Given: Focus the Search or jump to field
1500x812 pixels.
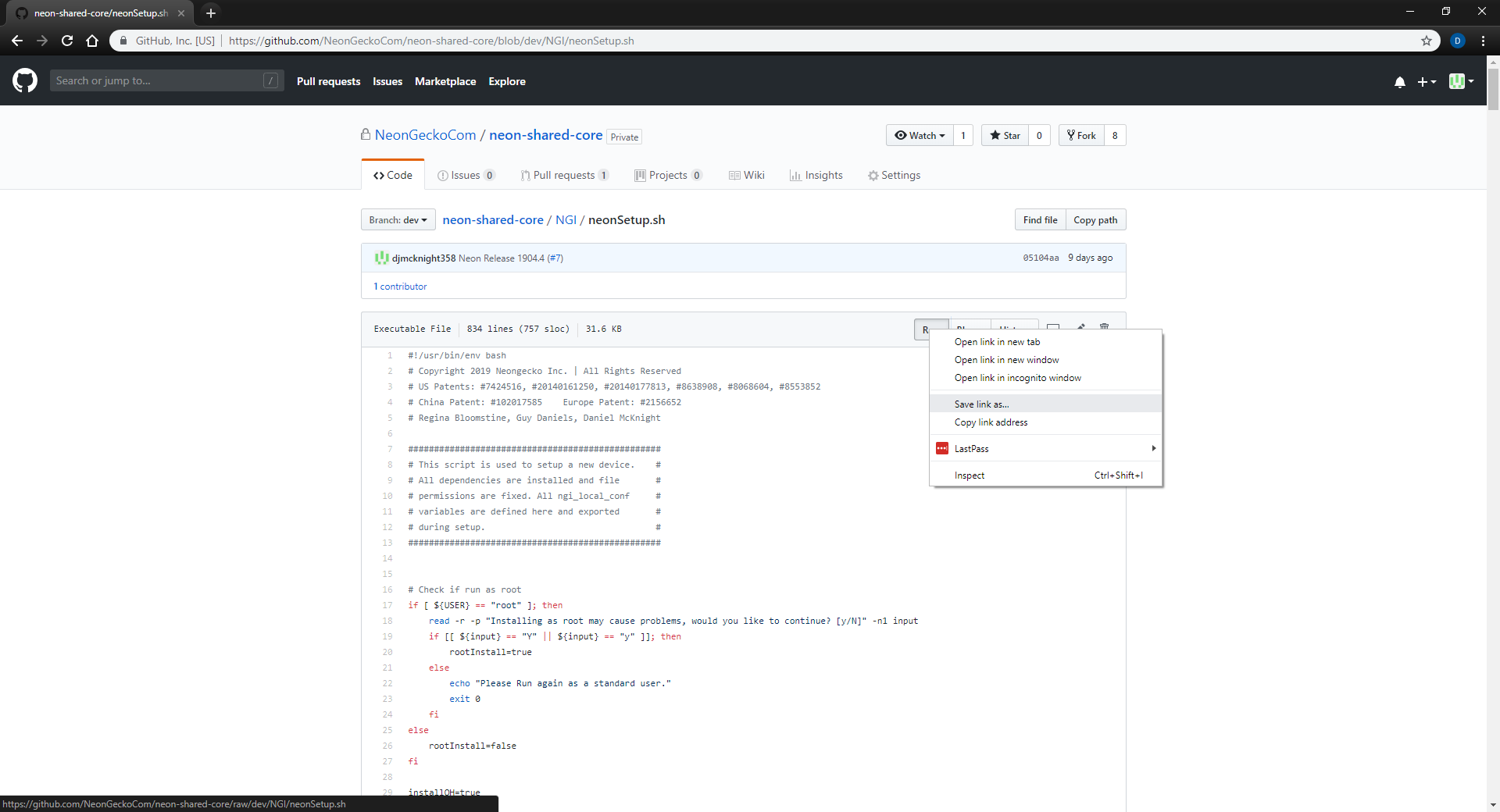Looking at the screenshot, I should tap(166, 80).
